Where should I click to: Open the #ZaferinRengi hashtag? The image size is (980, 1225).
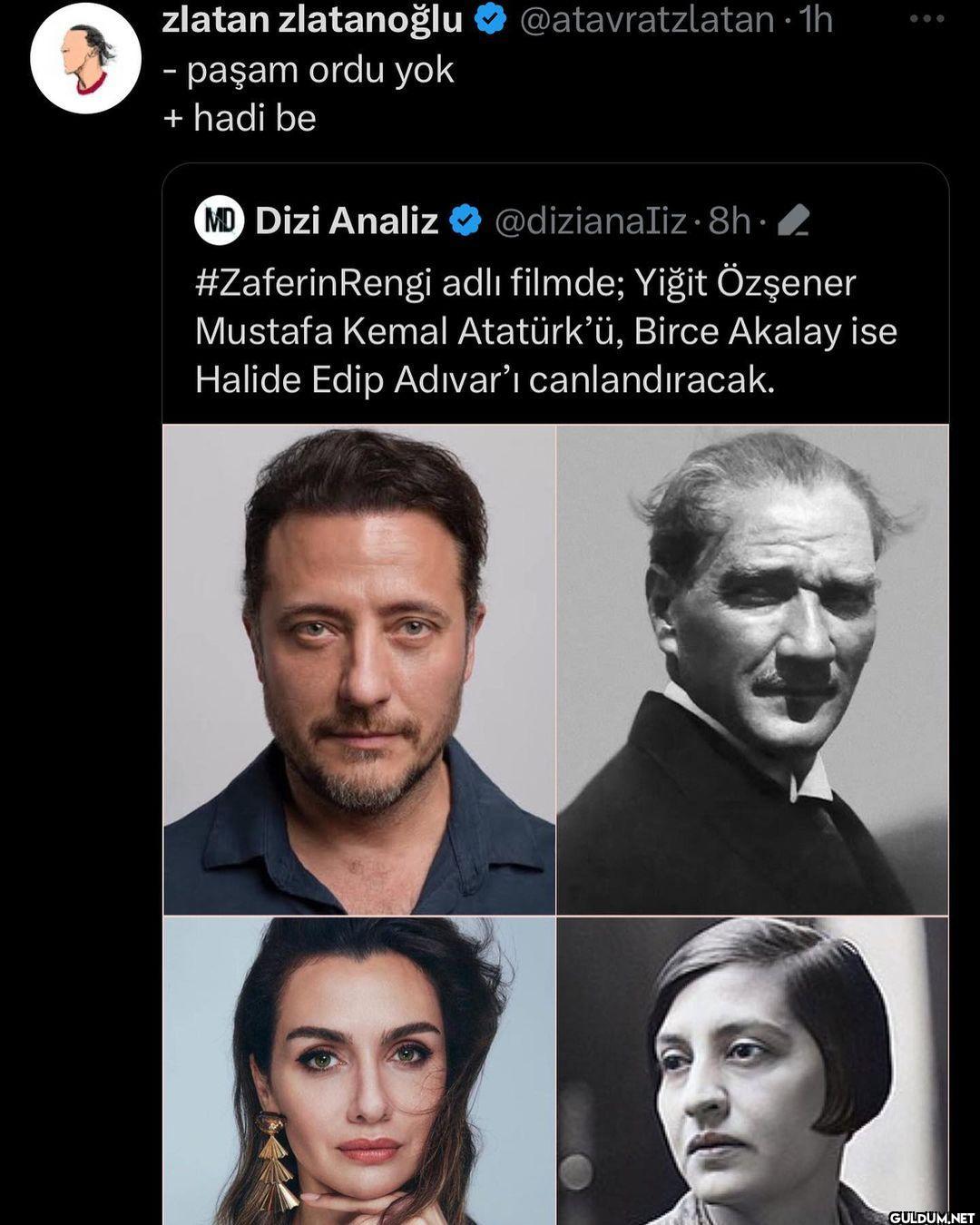[312, 283]
